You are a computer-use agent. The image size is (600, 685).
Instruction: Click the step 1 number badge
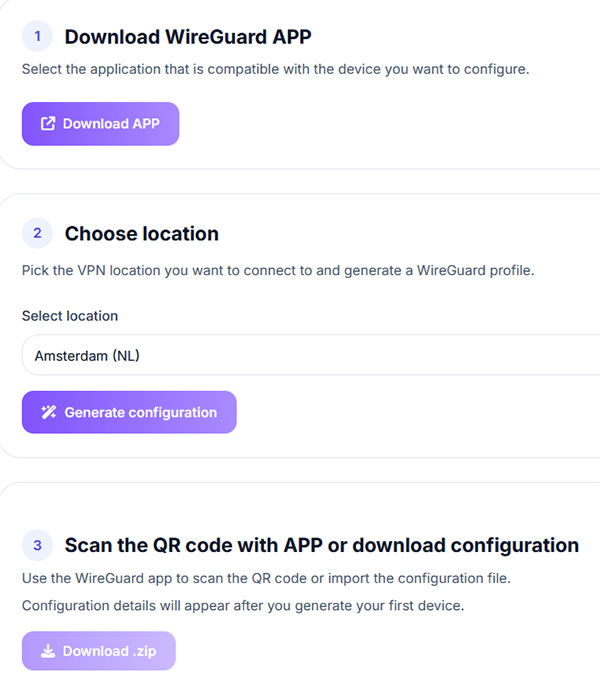tap(37, 37)
